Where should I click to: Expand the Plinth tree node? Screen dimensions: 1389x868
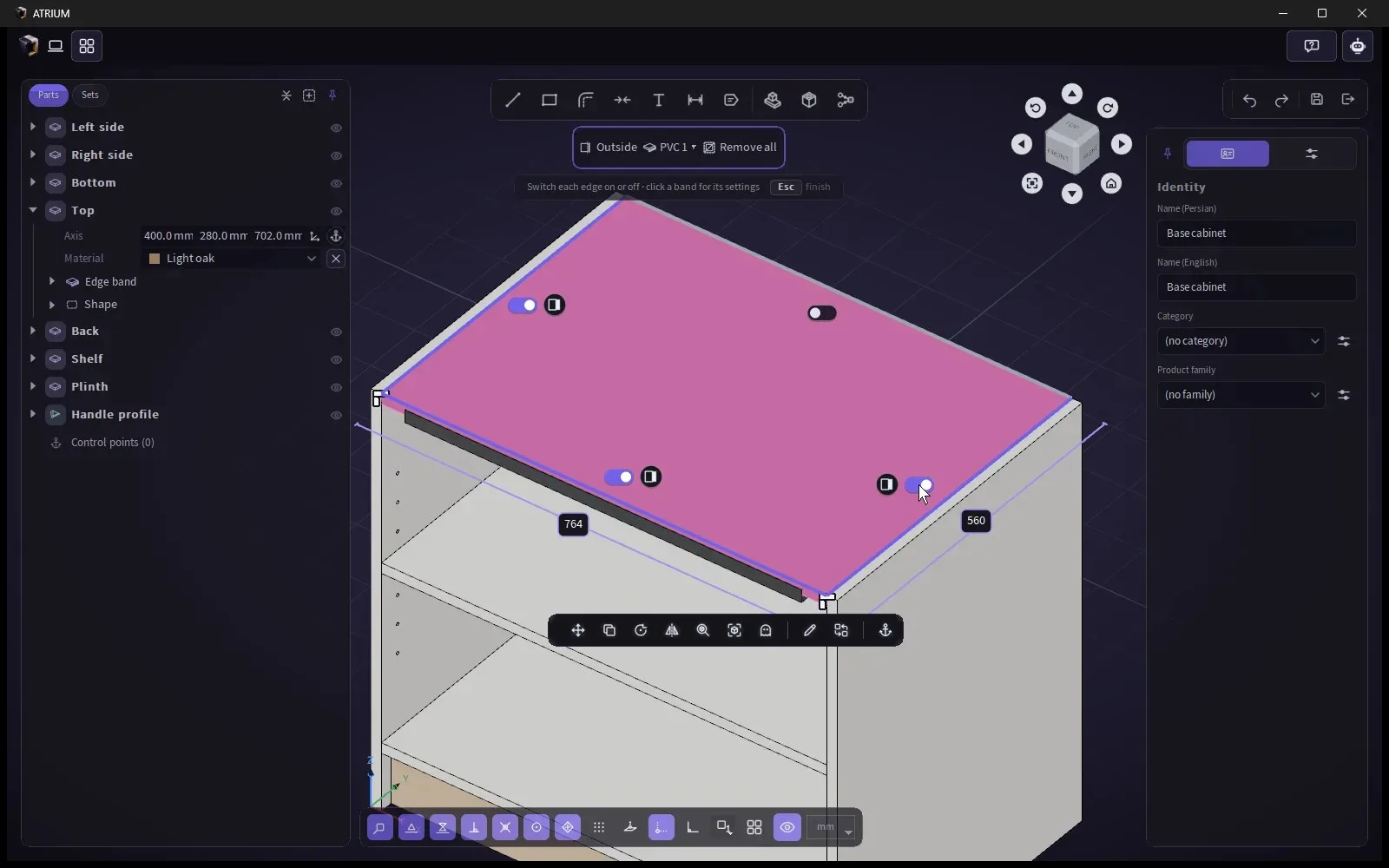coord(33,386)
